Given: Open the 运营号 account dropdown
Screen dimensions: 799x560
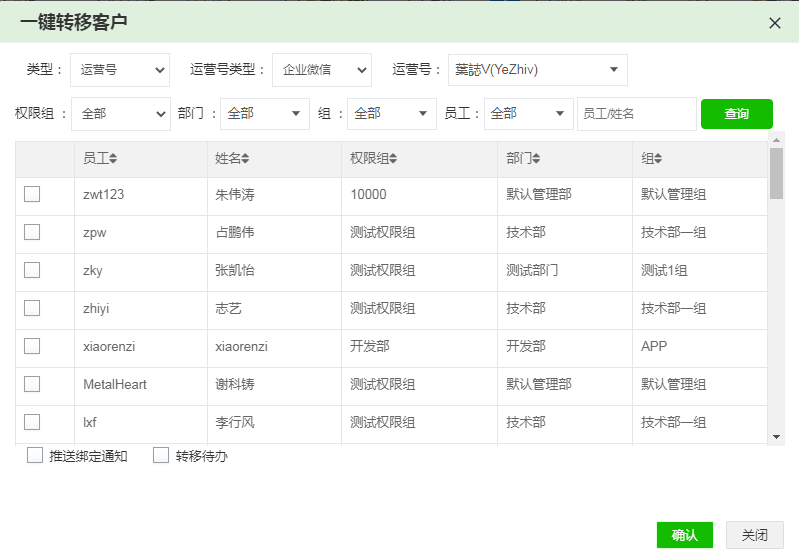Looking at the screenshot, I should [537, 70].
